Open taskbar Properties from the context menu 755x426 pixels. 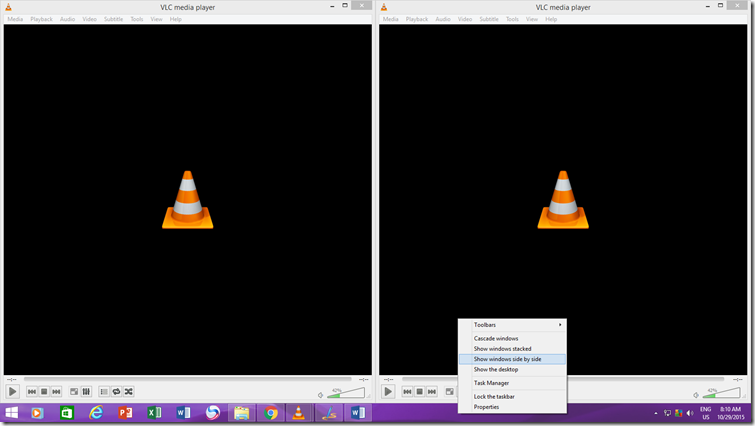(512, 407)
